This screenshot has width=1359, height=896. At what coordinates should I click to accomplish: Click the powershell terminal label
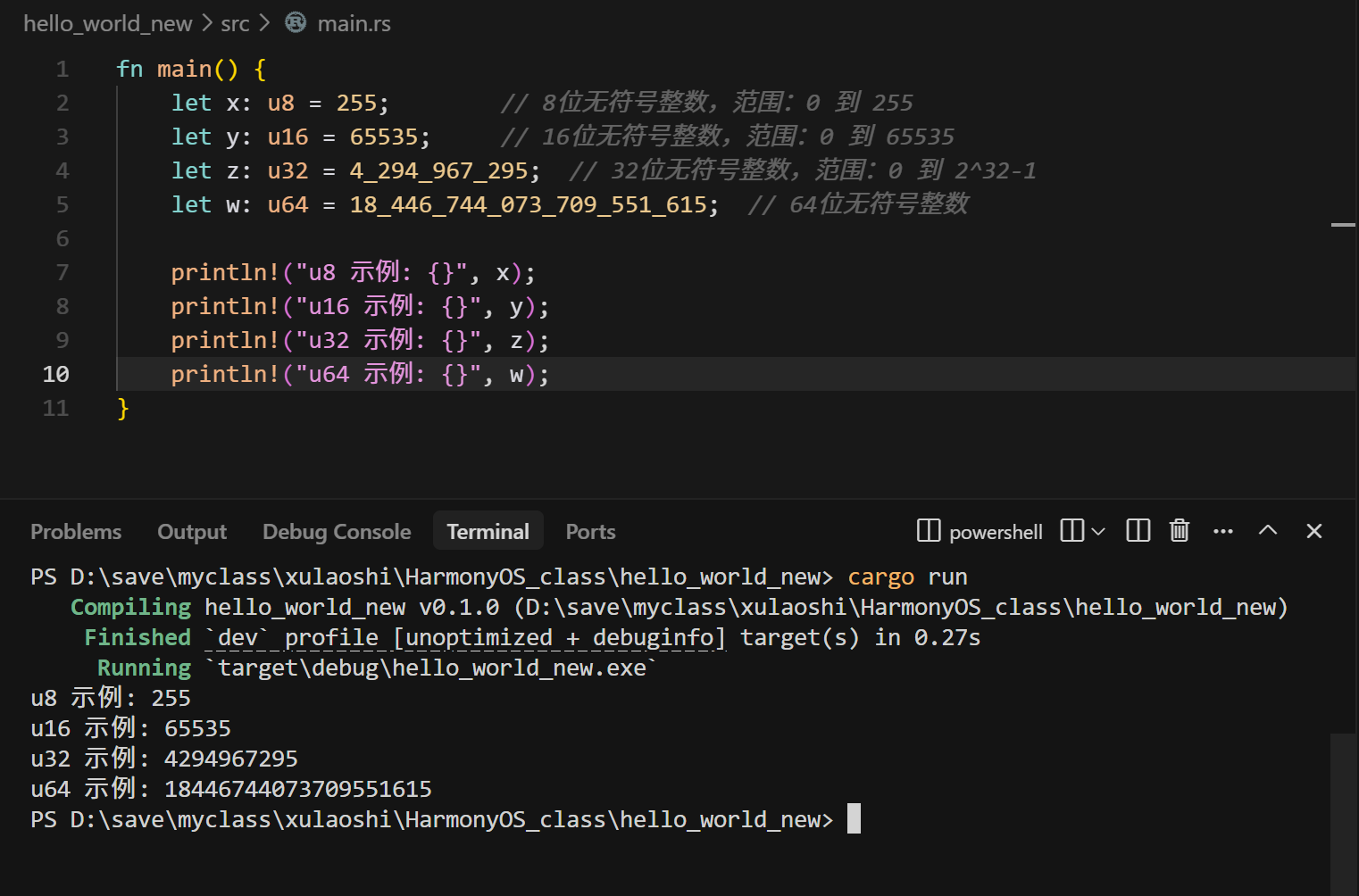(996, 532)
